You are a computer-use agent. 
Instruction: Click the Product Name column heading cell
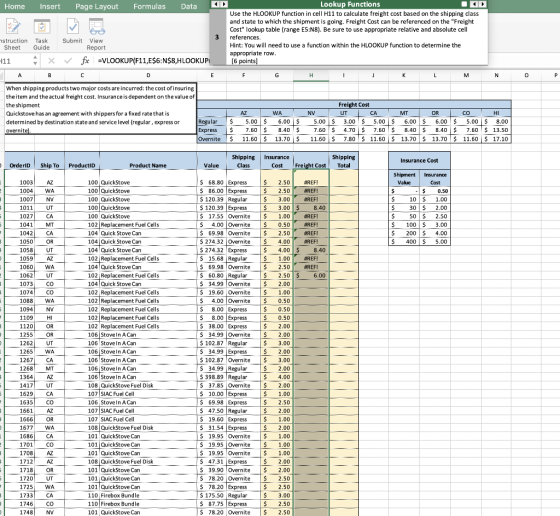[148, 161]
